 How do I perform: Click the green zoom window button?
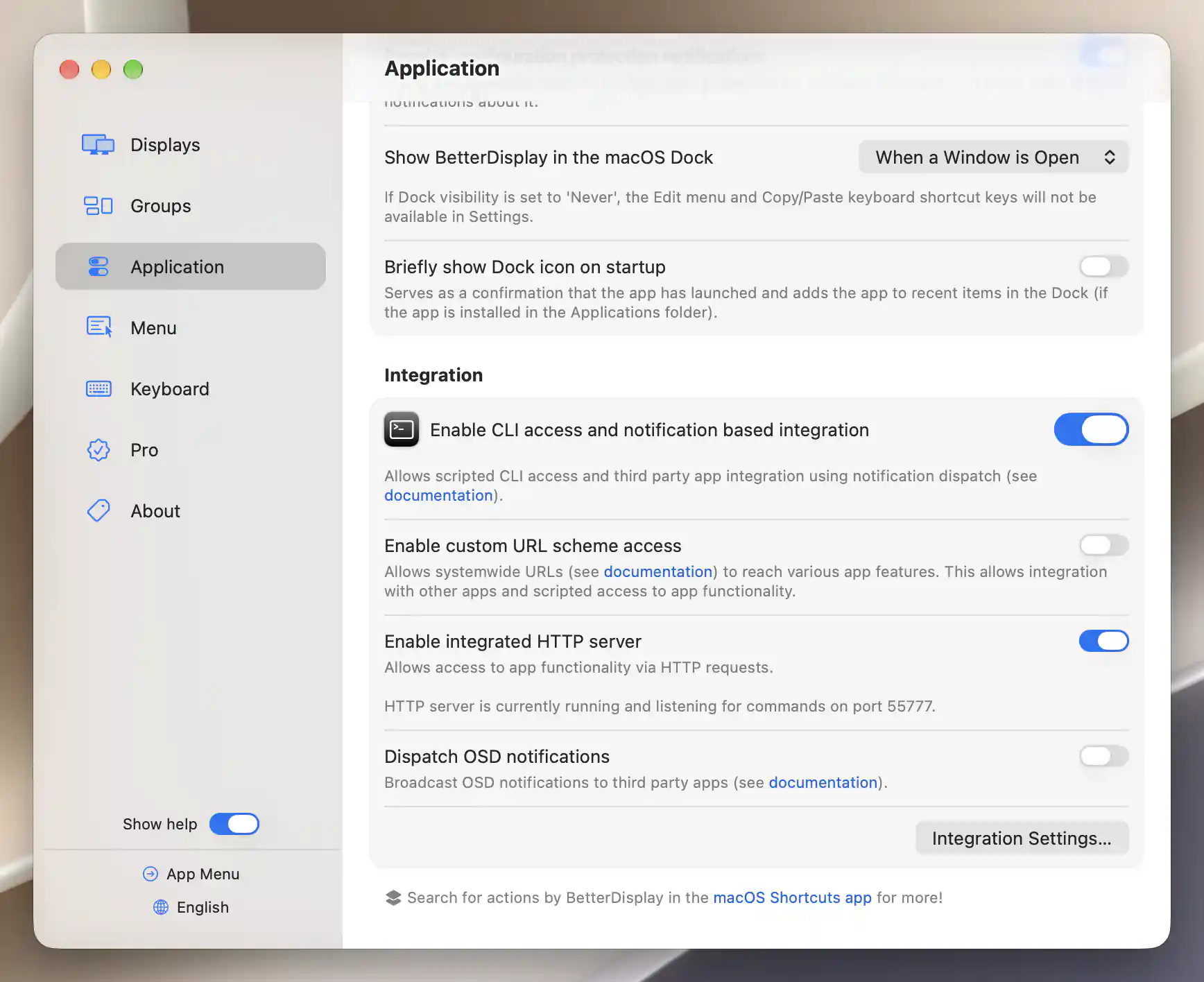coord(133,69)
